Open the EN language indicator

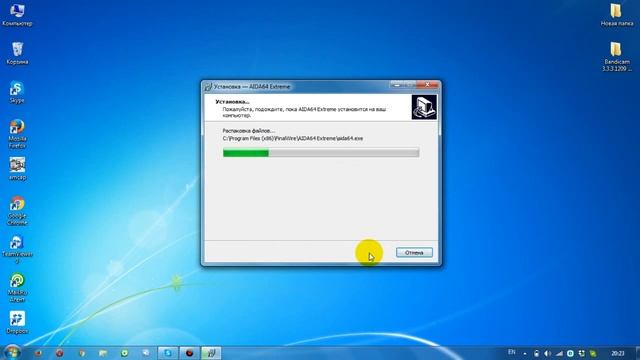point(511,352)
